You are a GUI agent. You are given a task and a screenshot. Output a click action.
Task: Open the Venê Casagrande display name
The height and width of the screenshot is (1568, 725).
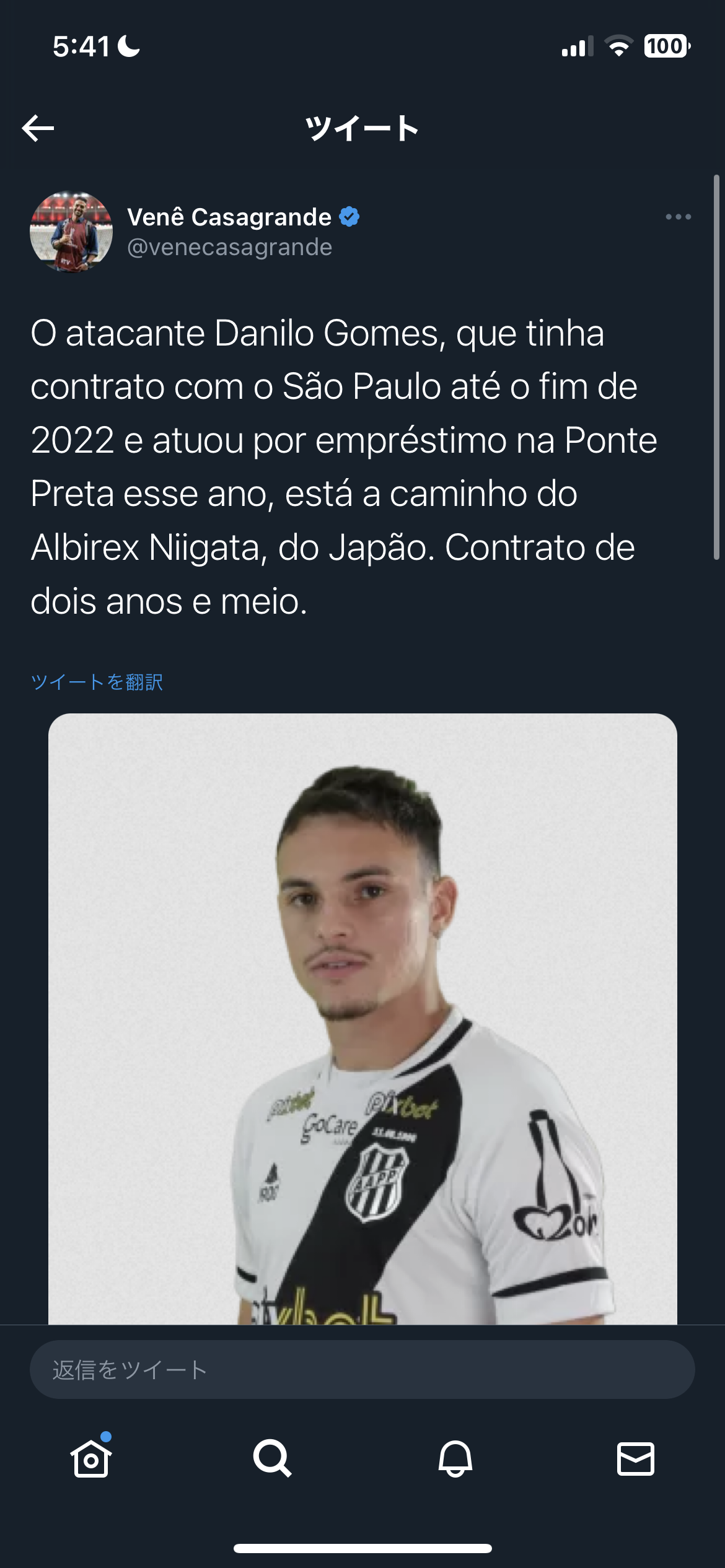point(229,217)
